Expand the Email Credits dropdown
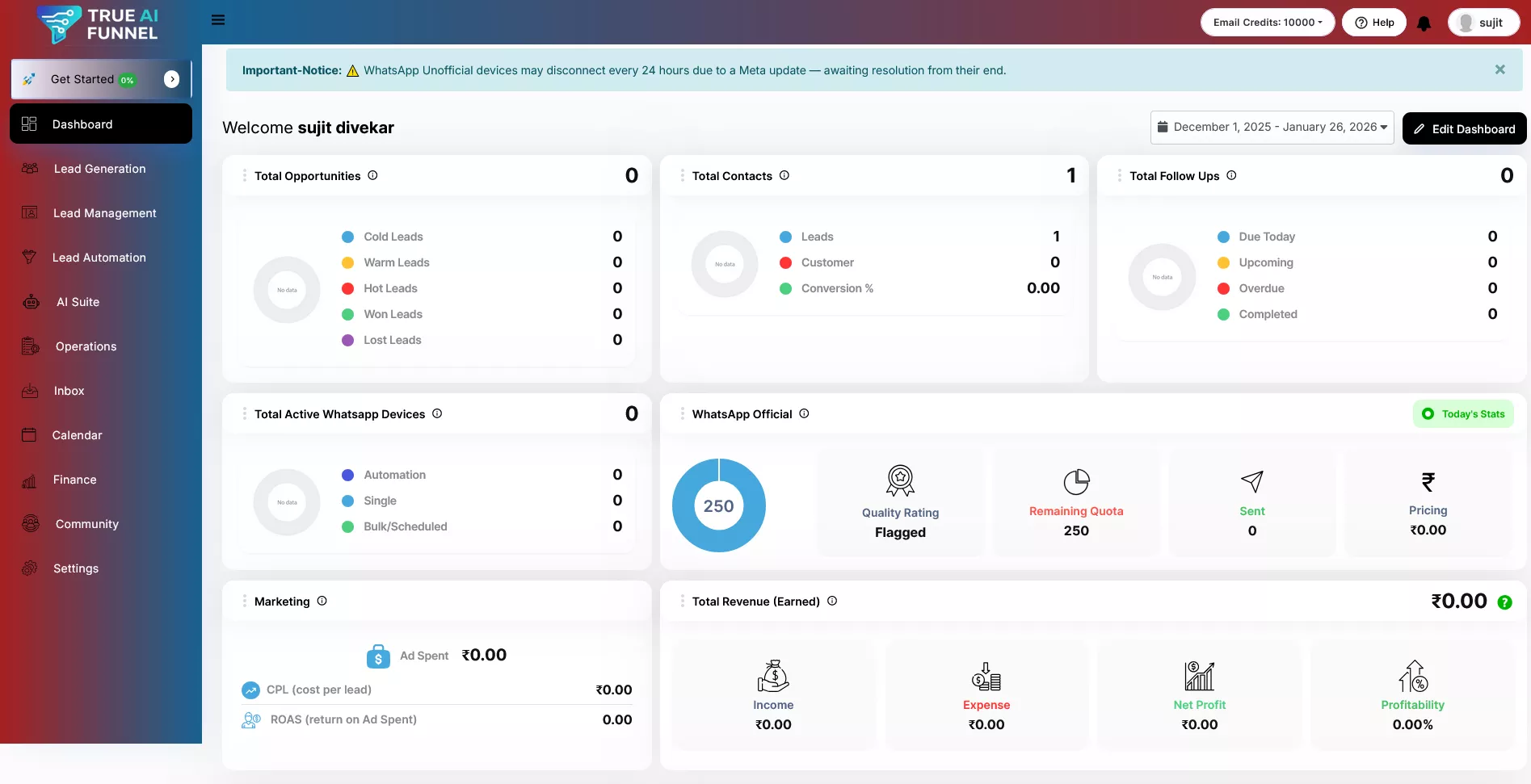1531x784 pixels. 1267,23
